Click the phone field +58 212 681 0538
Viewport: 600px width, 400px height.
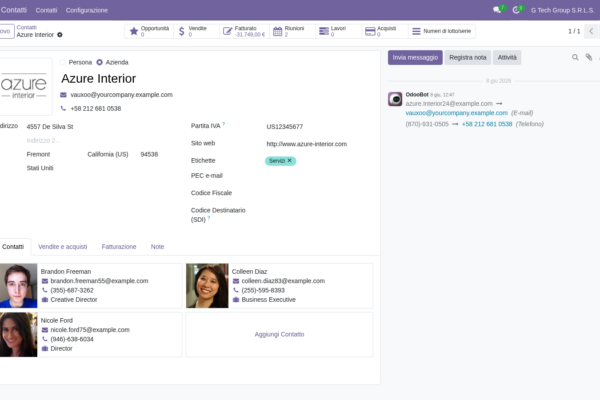96,109
